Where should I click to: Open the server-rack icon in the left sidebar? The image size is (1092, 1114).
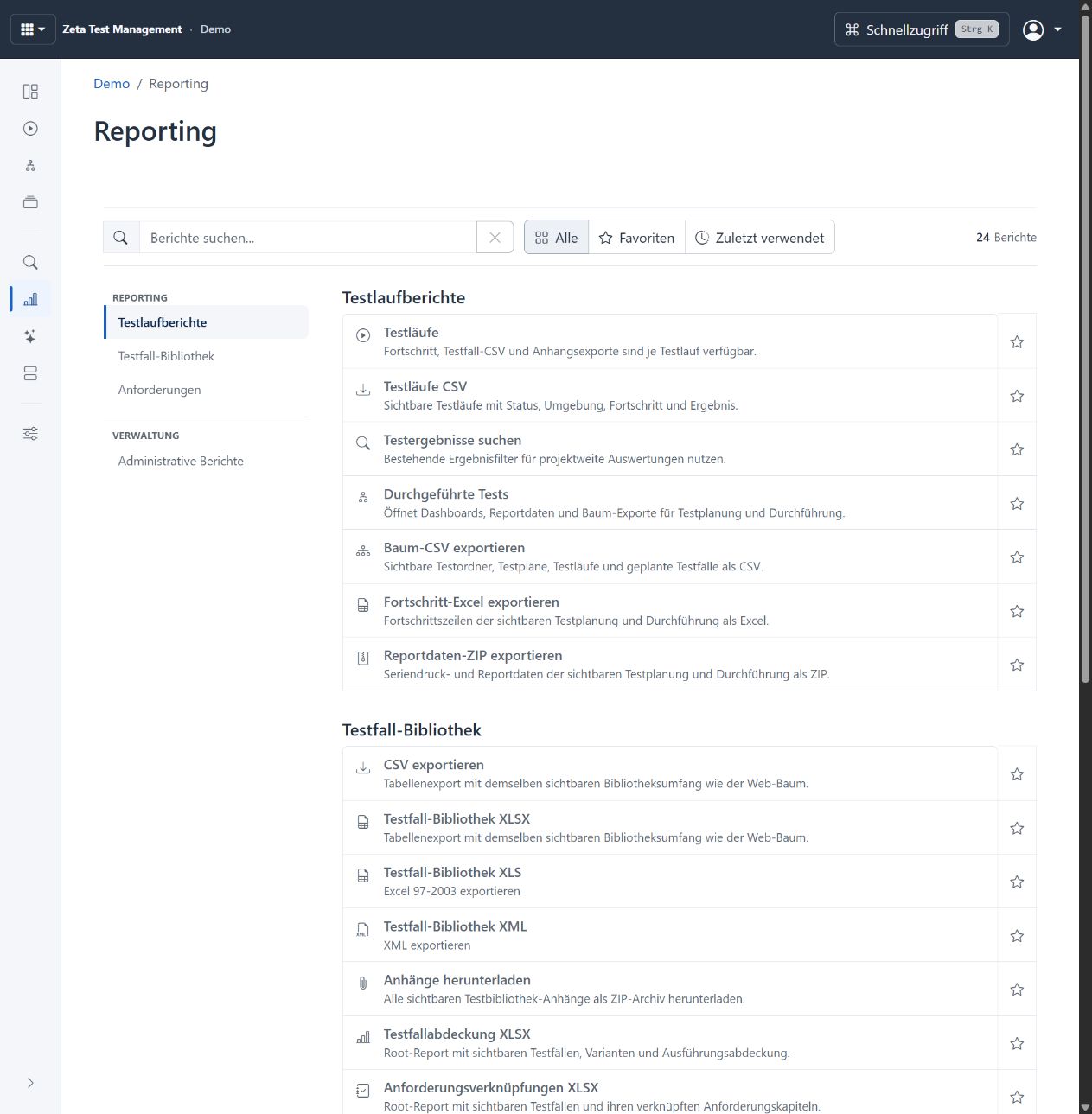coord(30,373)
